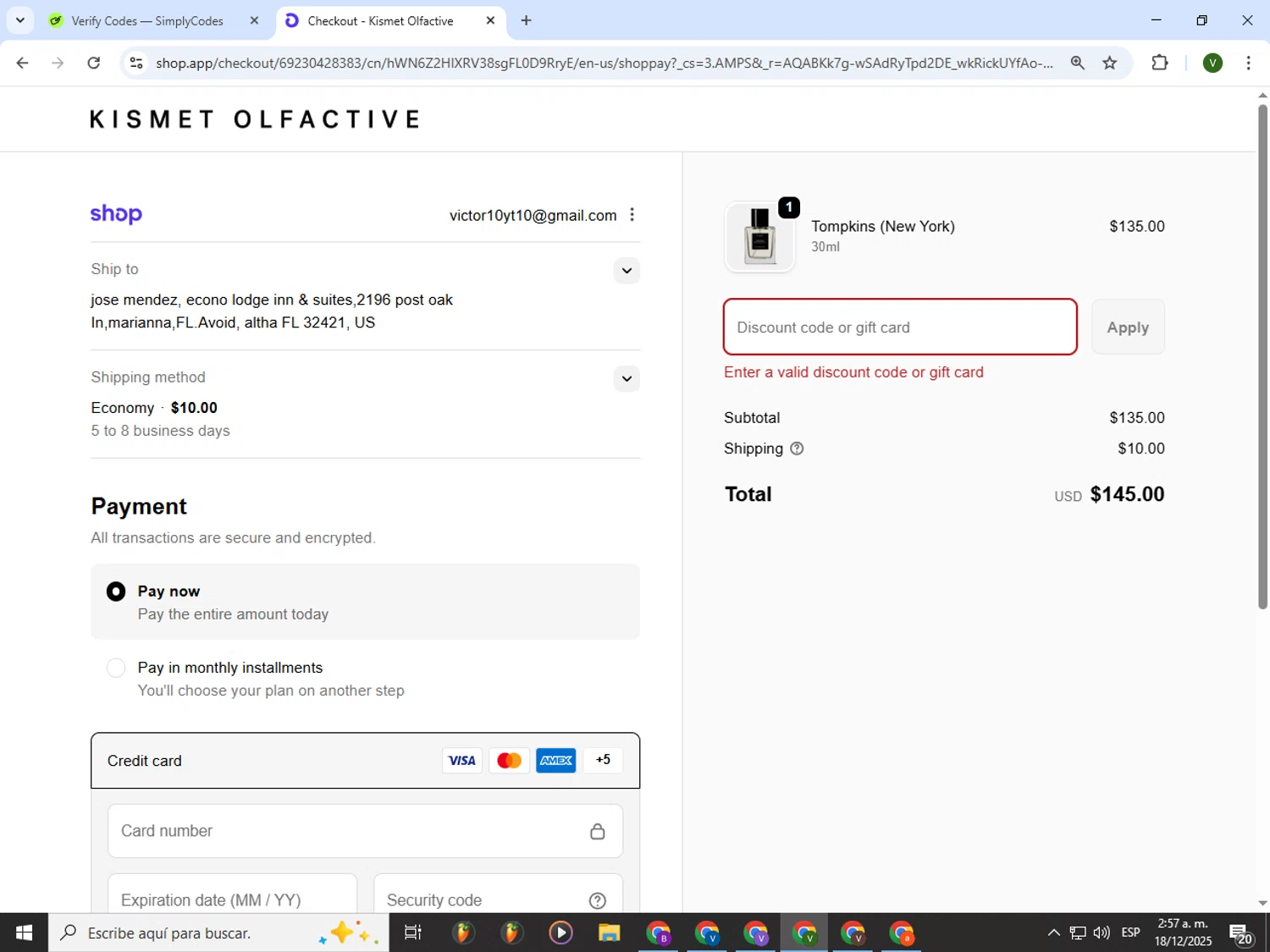Viewport: 1270px width, 952px height.
Task: Go forward in browser history
Action: point(58,63)
